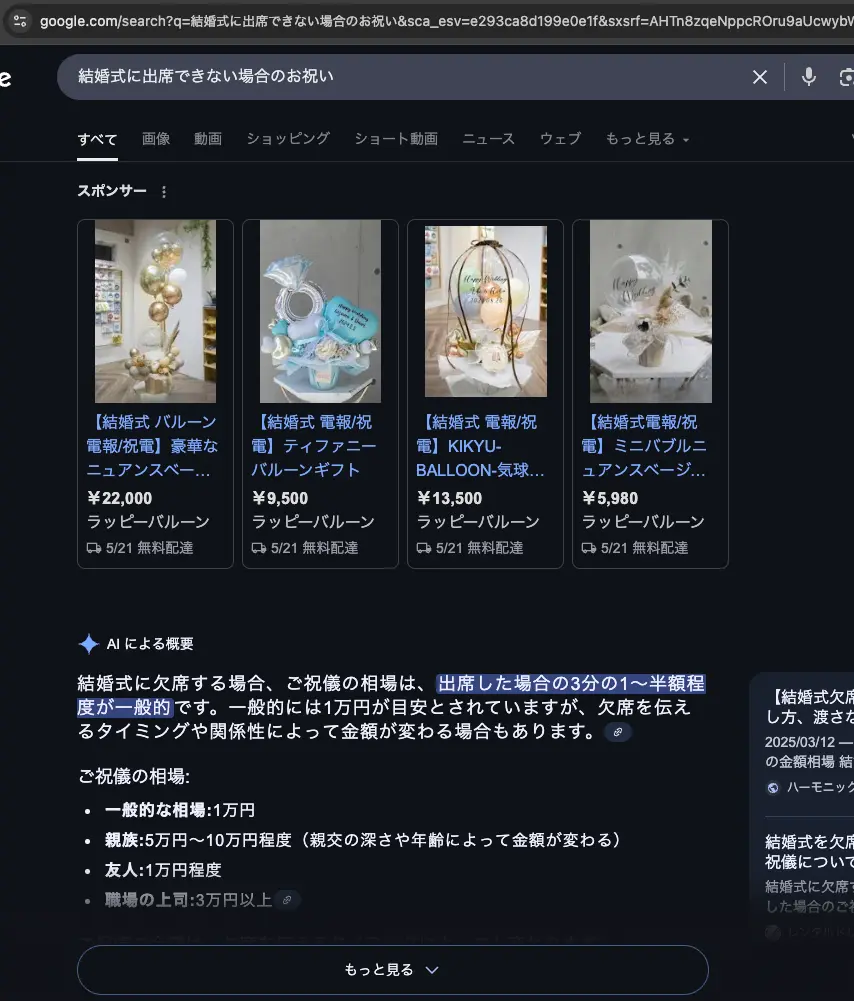Click ラッピーバルーン seller under ¥22,000 item

148,522
